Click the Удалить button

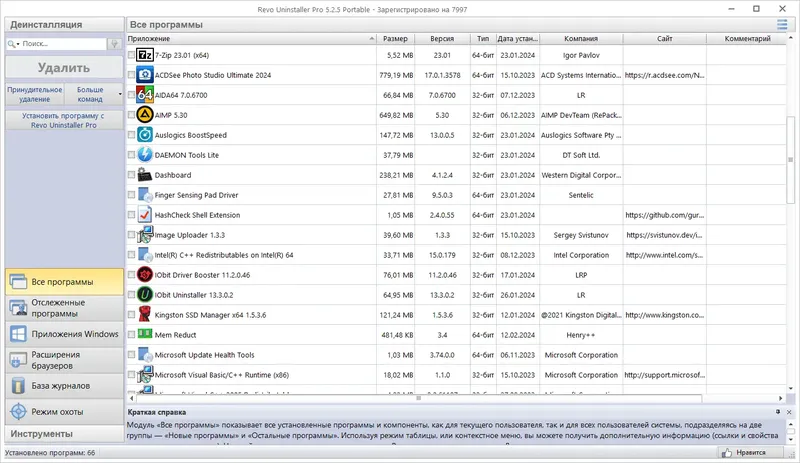(64, 67)
